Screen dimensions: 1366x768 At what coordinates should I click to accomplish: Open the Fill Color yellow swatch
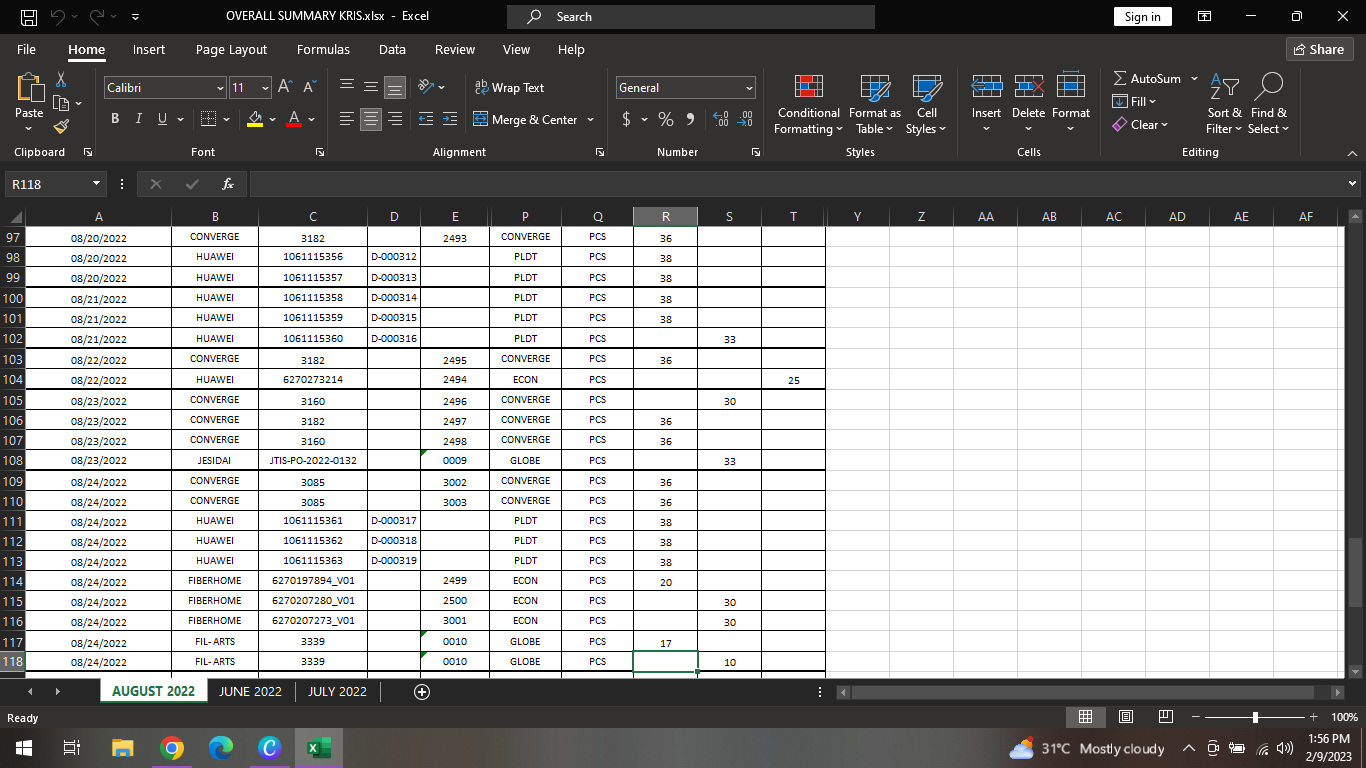click(x=255, y=120)
